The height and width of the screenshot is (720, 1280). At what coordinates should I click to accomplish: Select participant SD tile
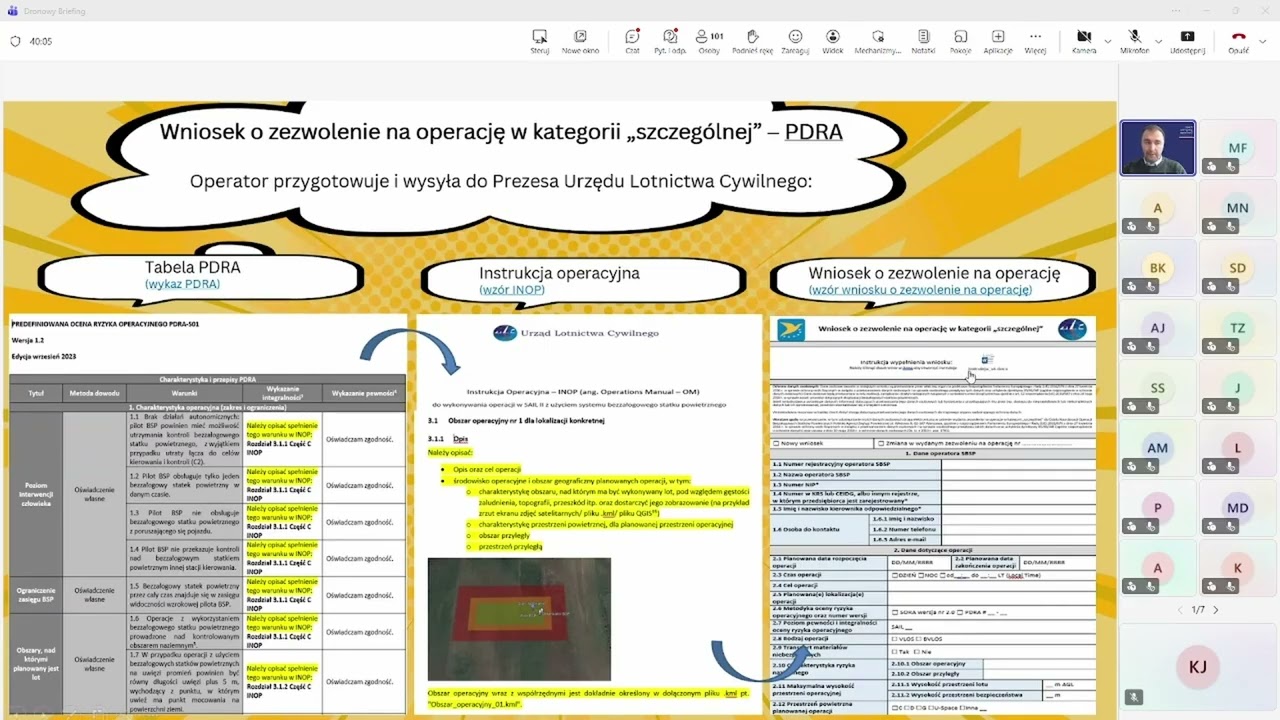point(1237,268)
